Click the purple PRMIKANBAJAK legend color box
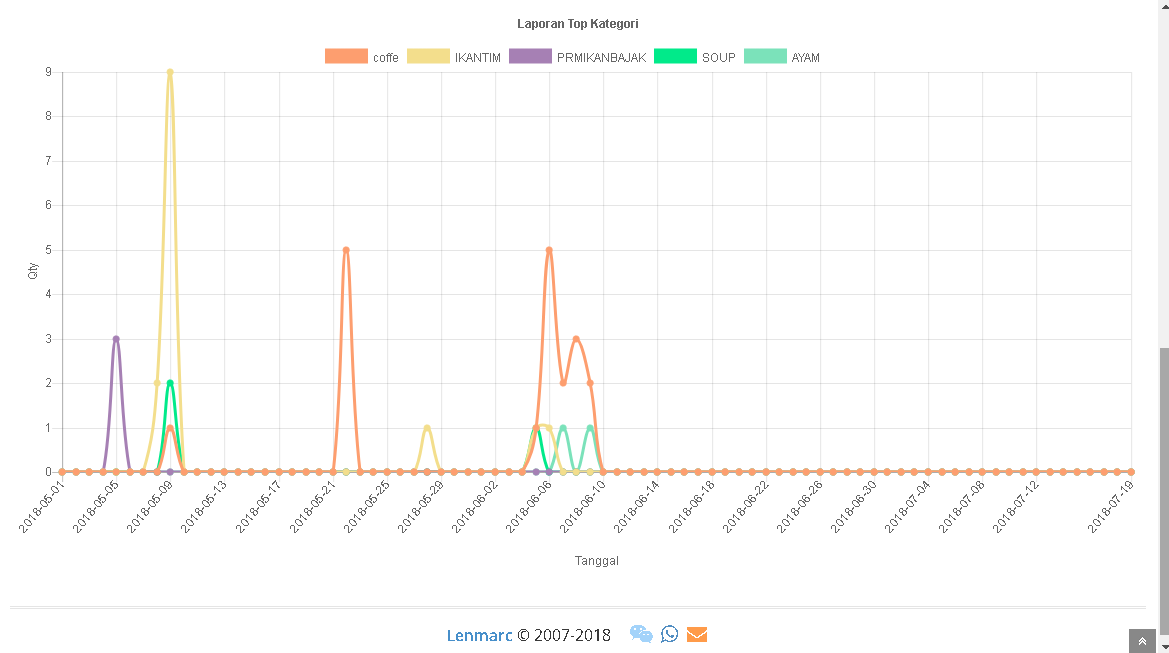Viewport: 1169px width, 653px height. 530,57
